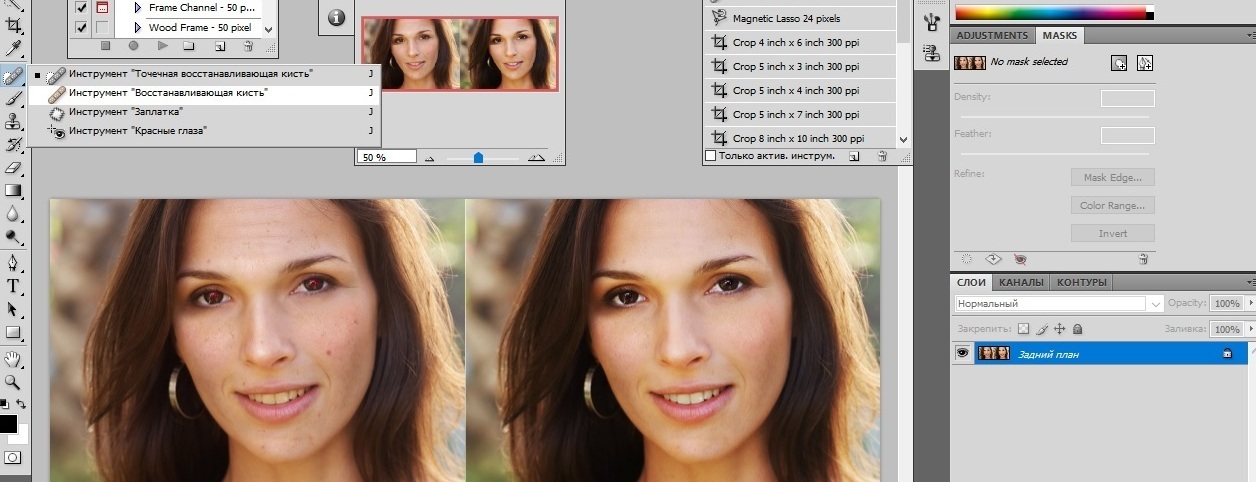The image size is (1256, 482).
Task: Click the add vector mask icon
Action: 1146,62
